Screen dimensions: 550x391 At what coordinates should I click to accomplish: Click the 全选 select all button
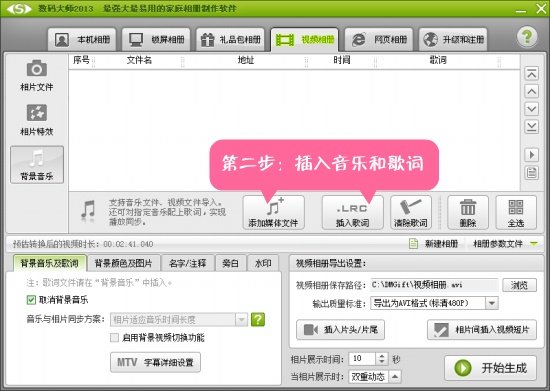tap(516, 213)
